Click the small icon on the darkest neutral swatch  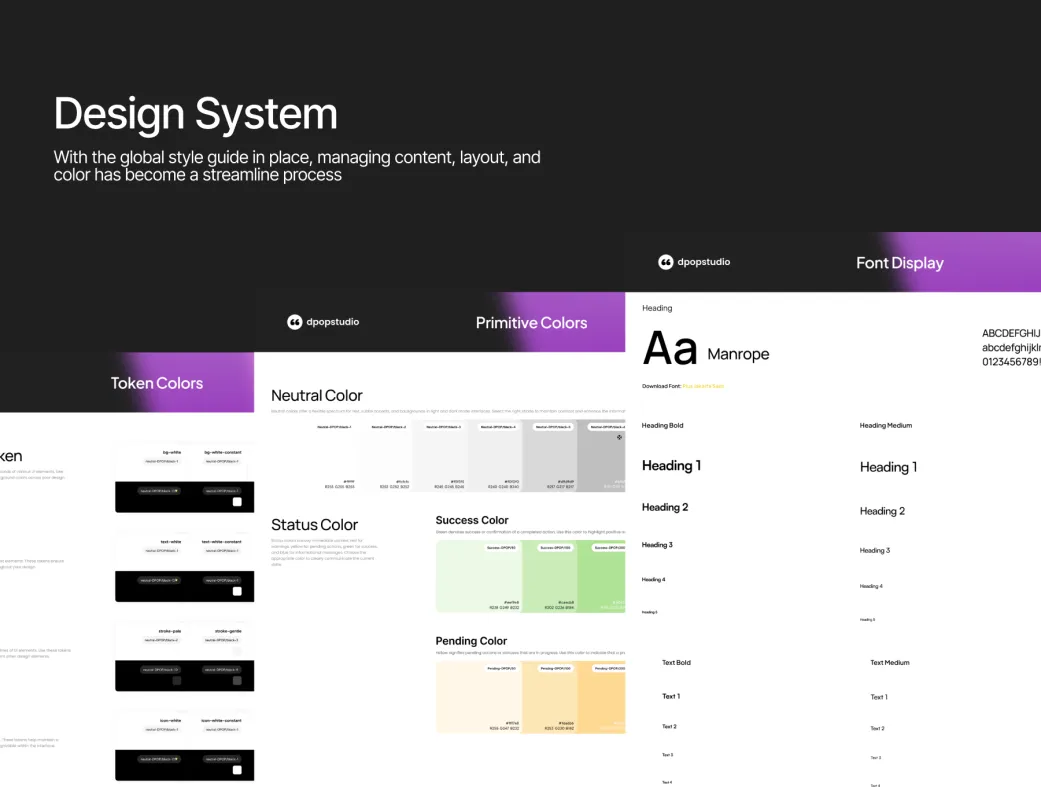coord(619,437)
